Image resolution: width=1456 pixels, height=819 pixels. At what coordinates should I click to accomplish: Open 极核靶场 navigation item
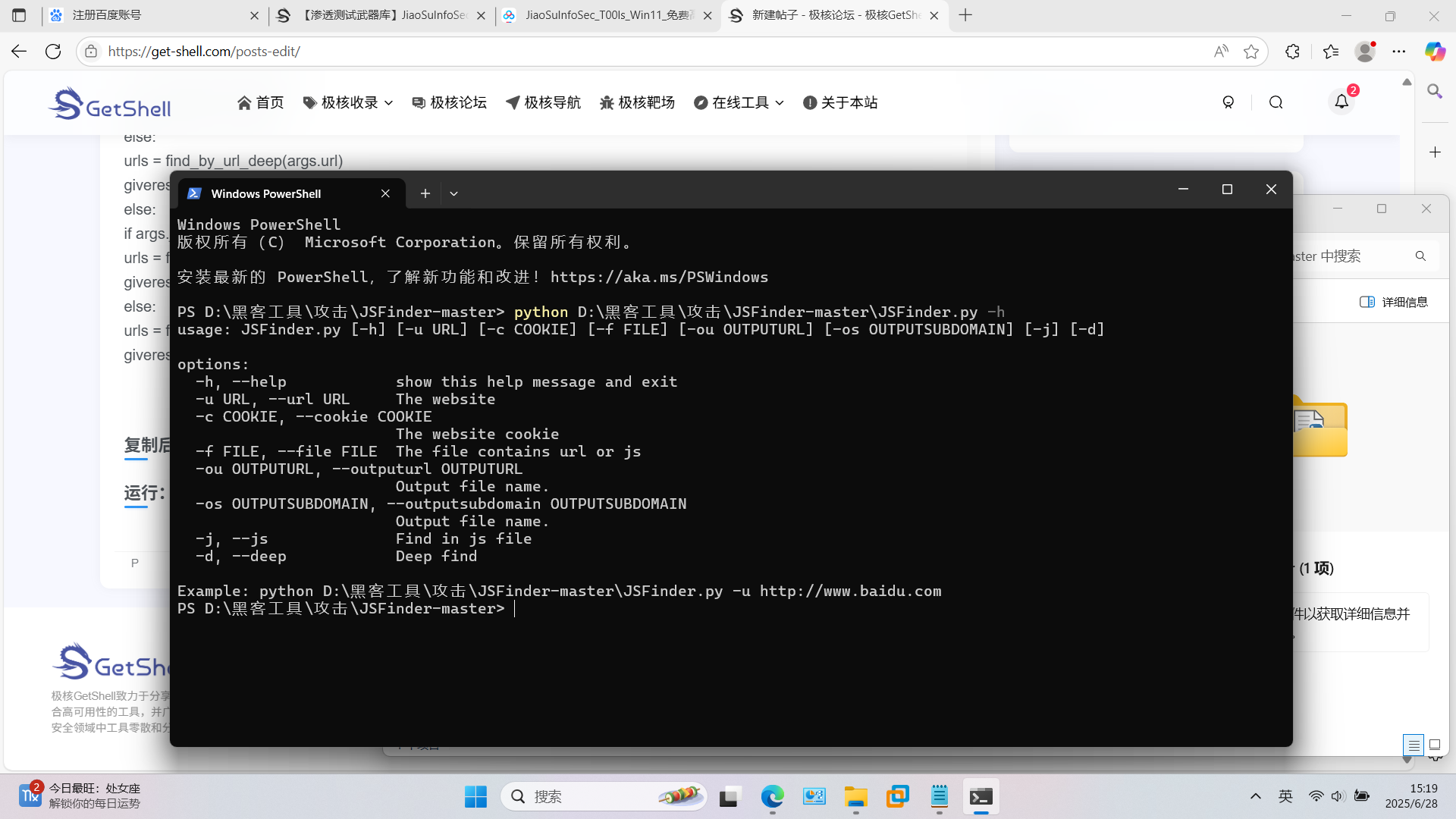click(637, 102)
